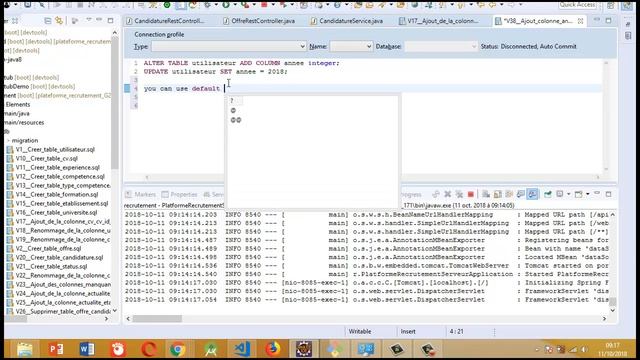Screen dimensions: 640x360
Task: Click the console horizontal scrollbar thumb
Action: (x=157, y=318)
